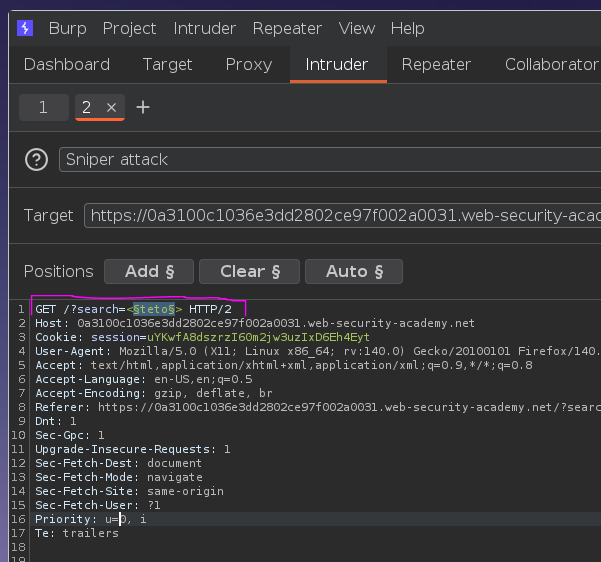
Task: Click the Sec-Fetch-User header line
Action: (98, 505)
